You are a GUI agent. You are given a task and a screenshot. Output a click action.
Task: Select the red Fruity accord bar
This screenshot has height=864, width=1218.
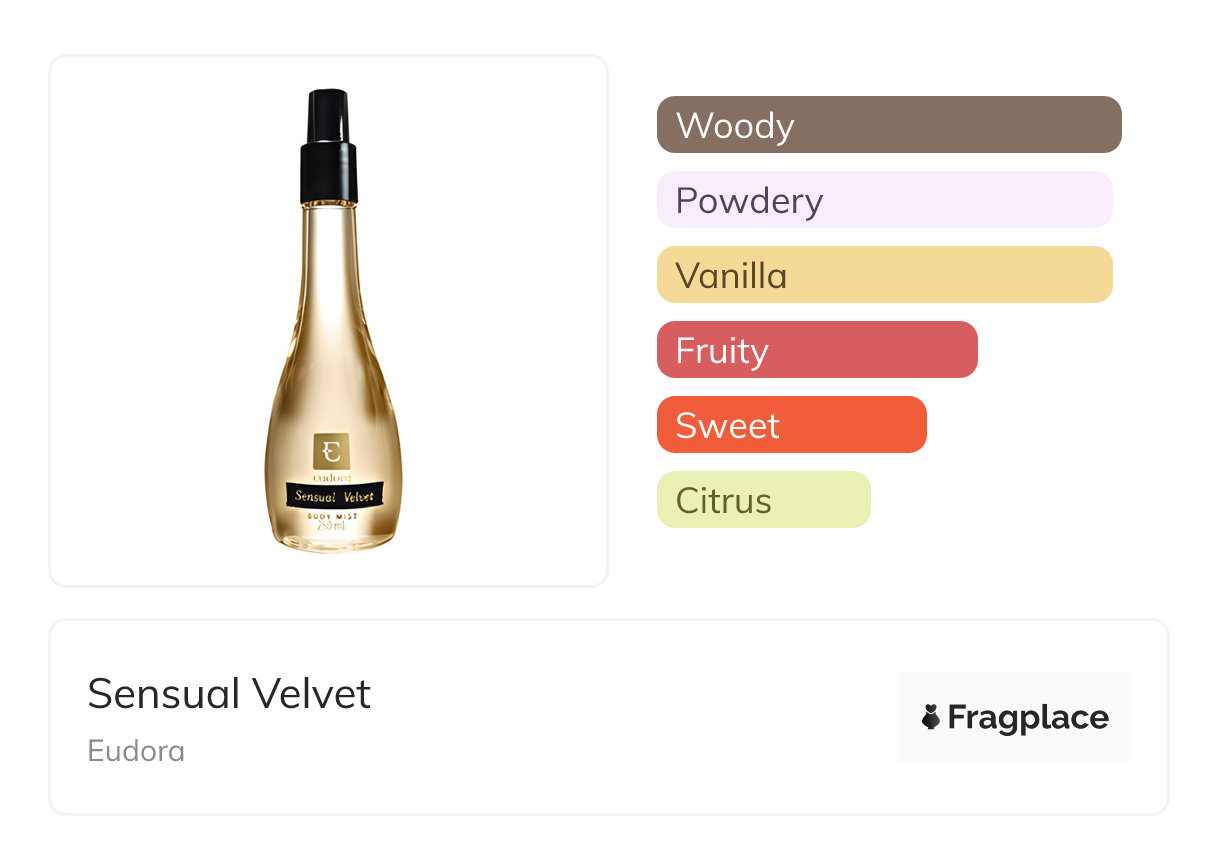817,350
